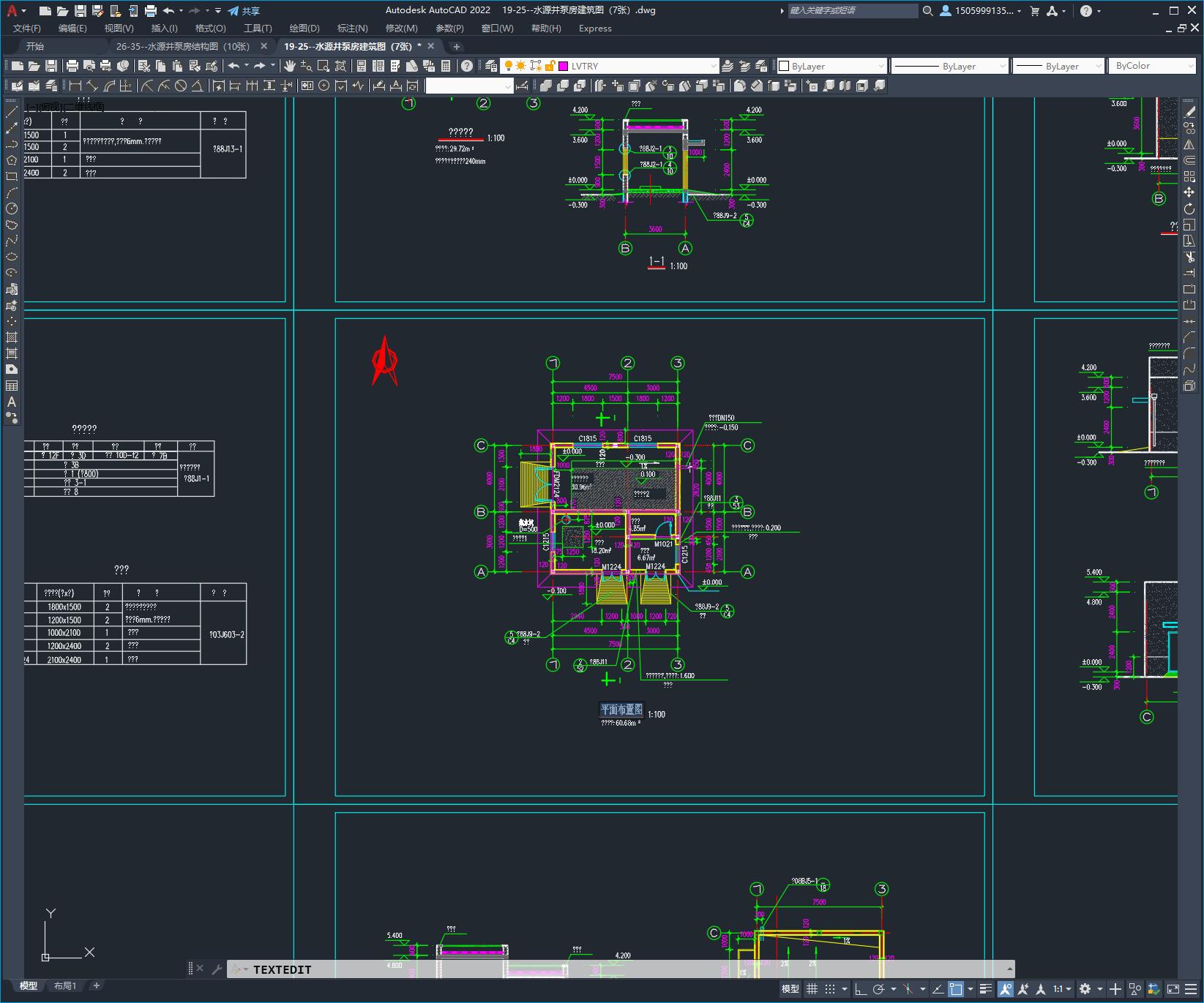Toggle annotation visibility in status bar
Screen dimensions: 1204x1003
click(1005, 989)
